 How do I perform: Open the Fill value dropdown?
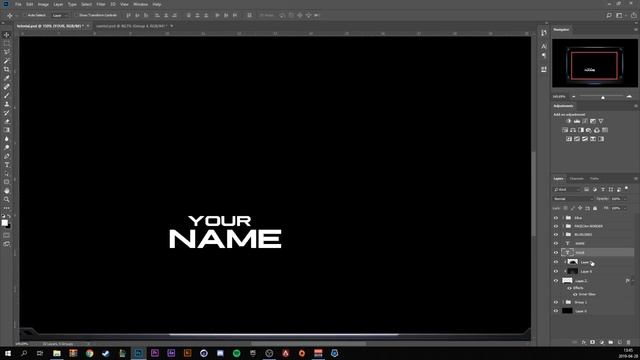[625, 208]
